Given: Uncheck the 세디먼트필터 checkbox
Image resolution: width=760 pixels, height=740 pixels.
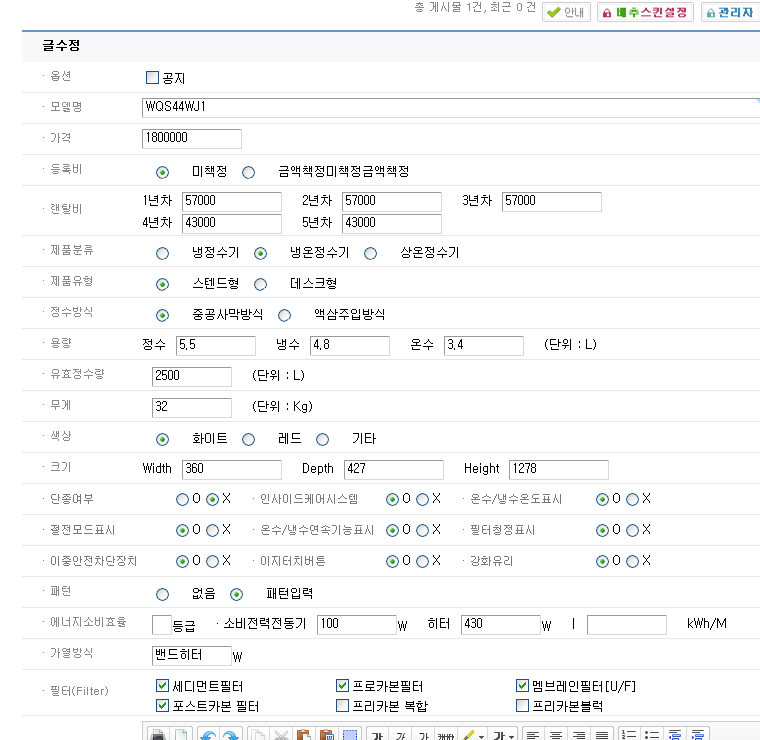Looking at the screenshot, I should click(163, 686).
